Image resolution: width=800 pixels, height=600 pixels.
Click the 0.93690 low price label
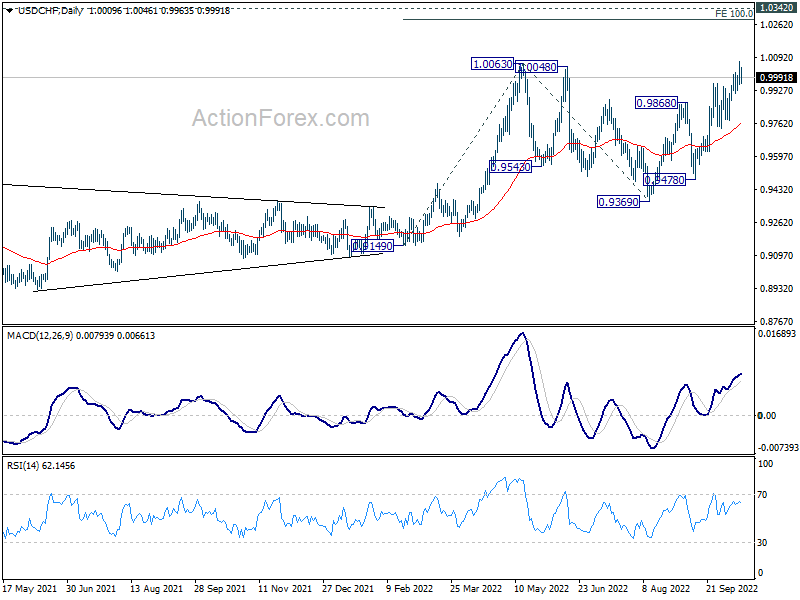618,202
